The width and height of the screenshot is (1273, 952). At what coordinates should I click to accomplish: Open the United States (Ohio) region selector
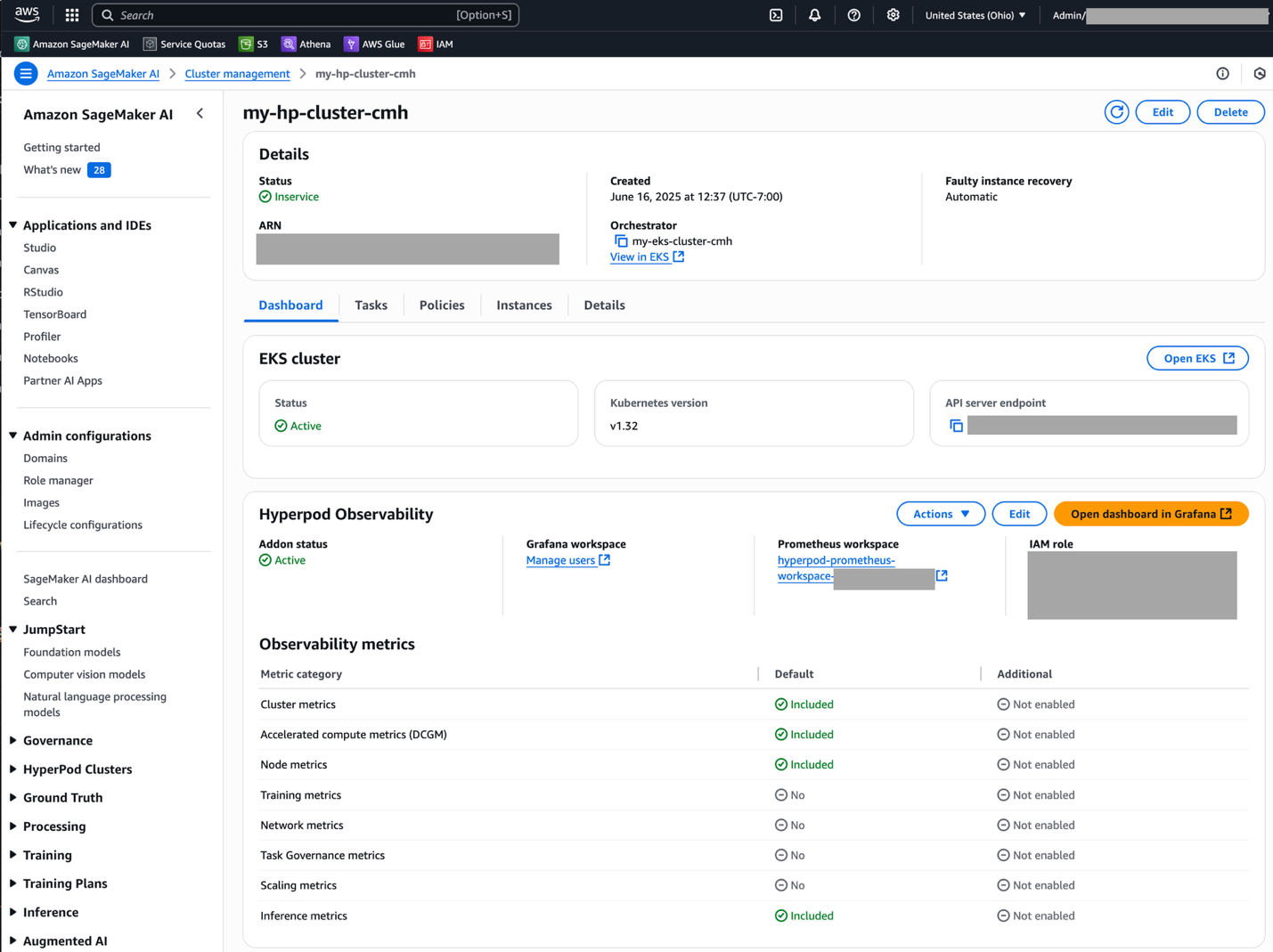(x=975, y=15)
